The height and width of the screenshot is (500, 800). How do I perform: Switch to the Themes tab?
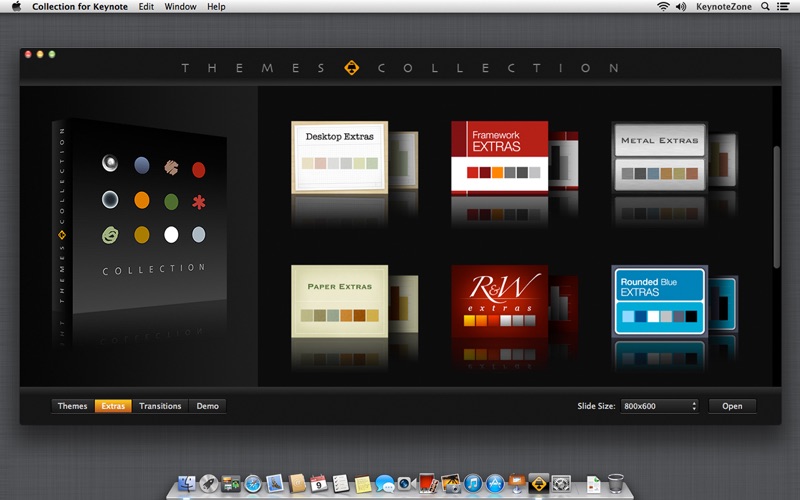click(72, 406)
